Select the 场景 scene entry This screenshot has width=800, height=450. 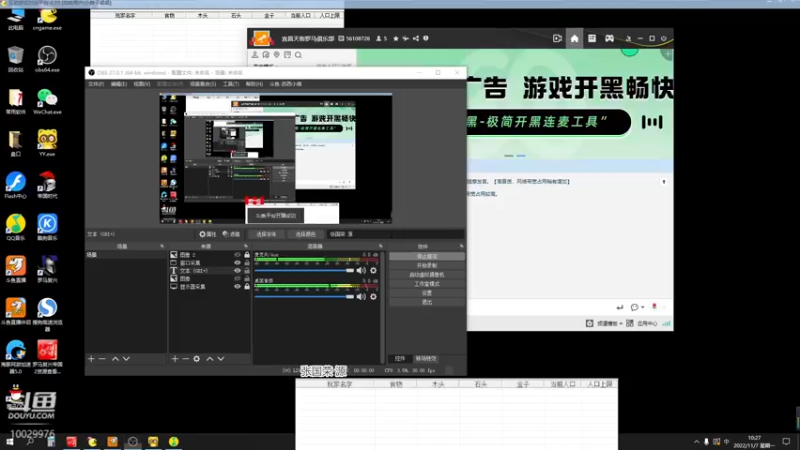126,255
